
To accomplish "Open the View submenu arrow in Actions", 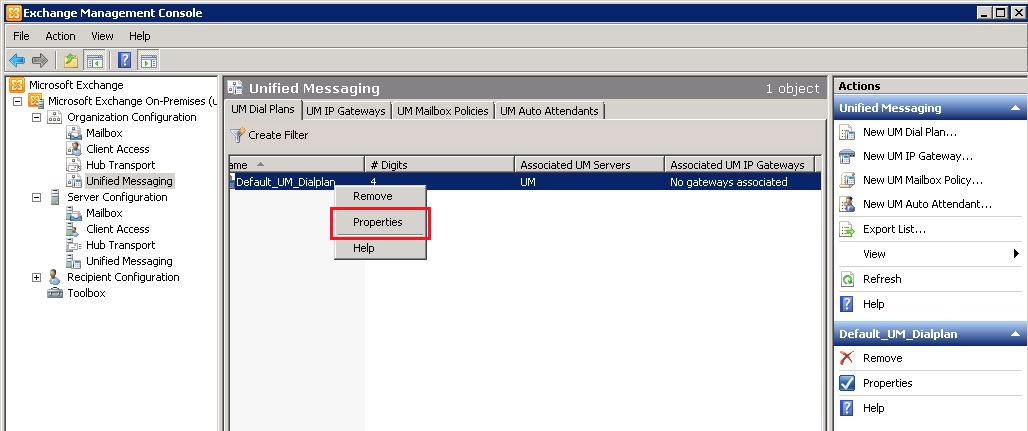I will click(x=1016, y=254).
